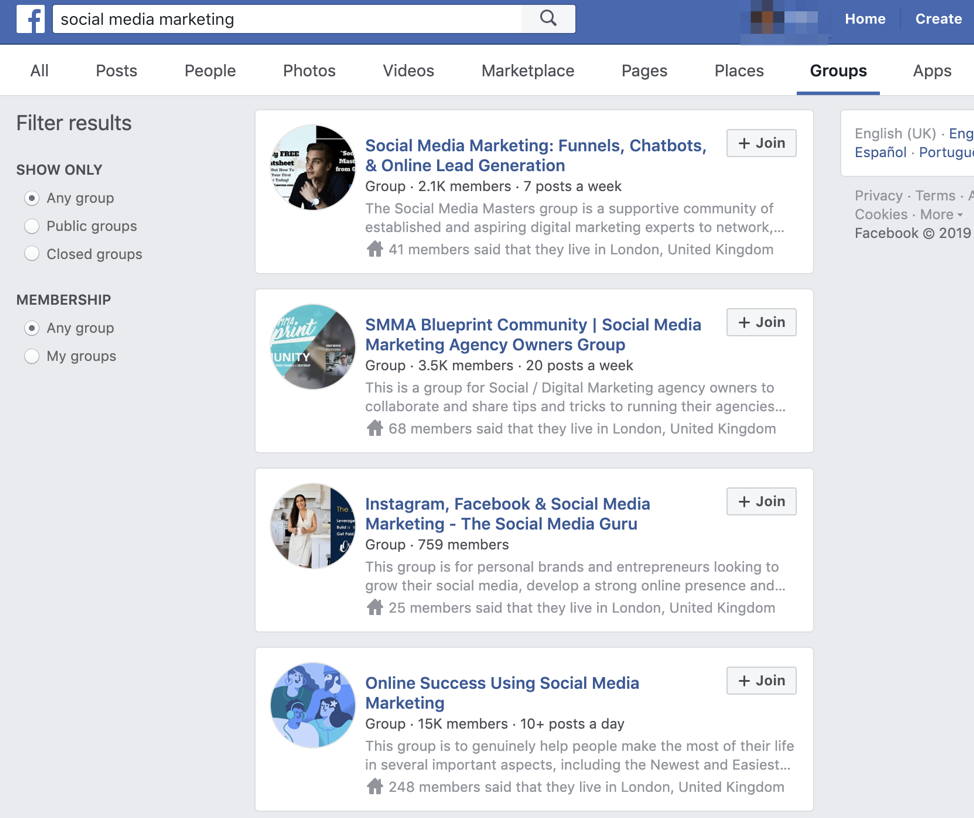Click 'Group · 3.5K members · 20 posts a week'
Viewport: 974px width, 818px height.
pyautogui.click(x=499, y=365)
